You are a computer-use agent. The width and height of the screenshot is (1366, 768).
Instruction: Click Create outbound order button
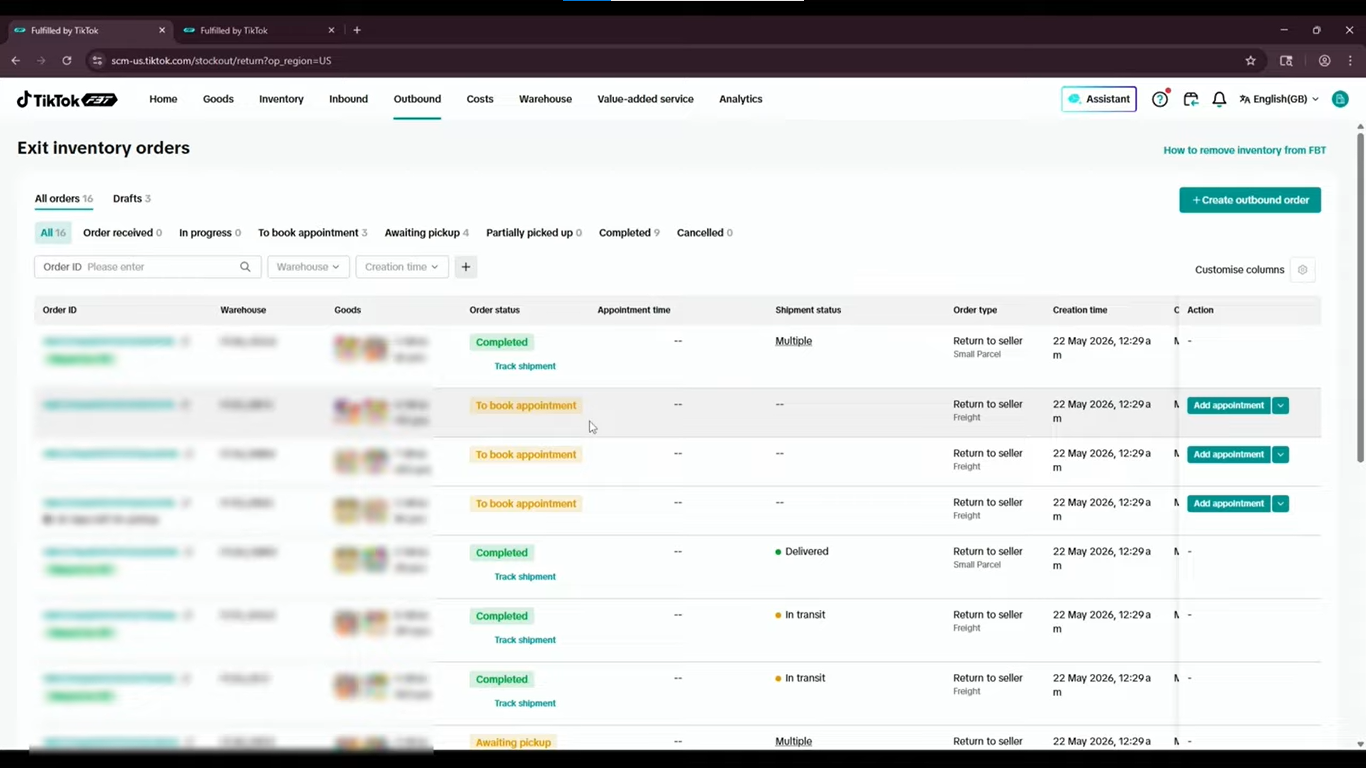pos(1250,200)
